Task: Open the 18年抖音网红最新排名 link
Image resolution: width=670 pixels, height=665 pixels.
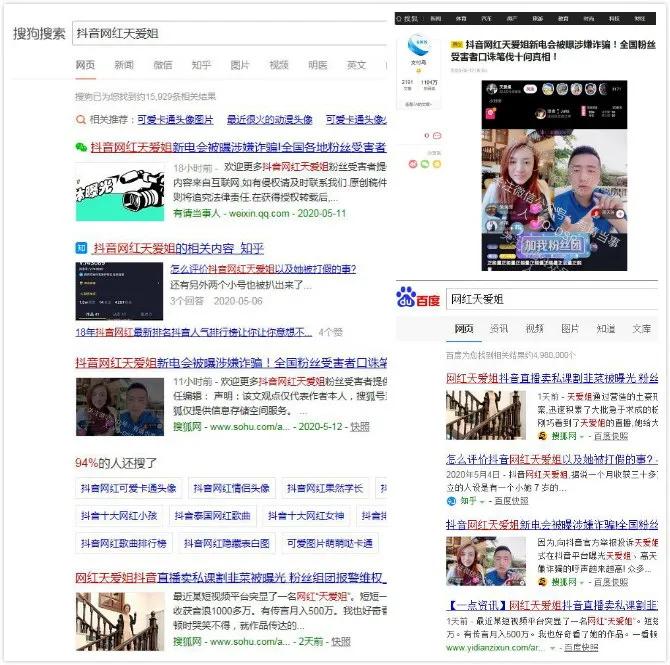Action: (194, 332)
